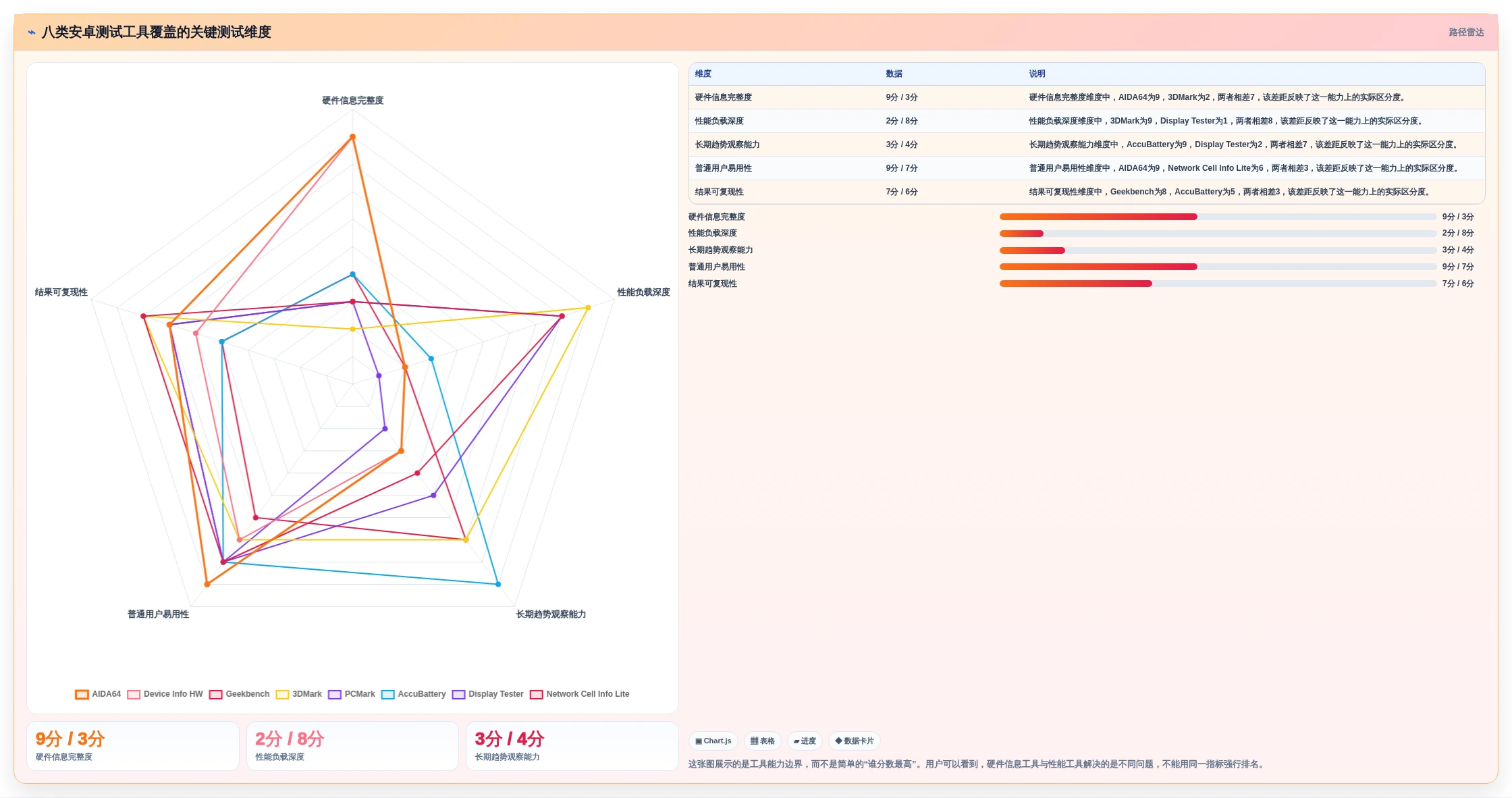The width and height of the screenshot is (1512, 798).
Task: Open the "3分 / 4分" stat card
Action: 572,746
